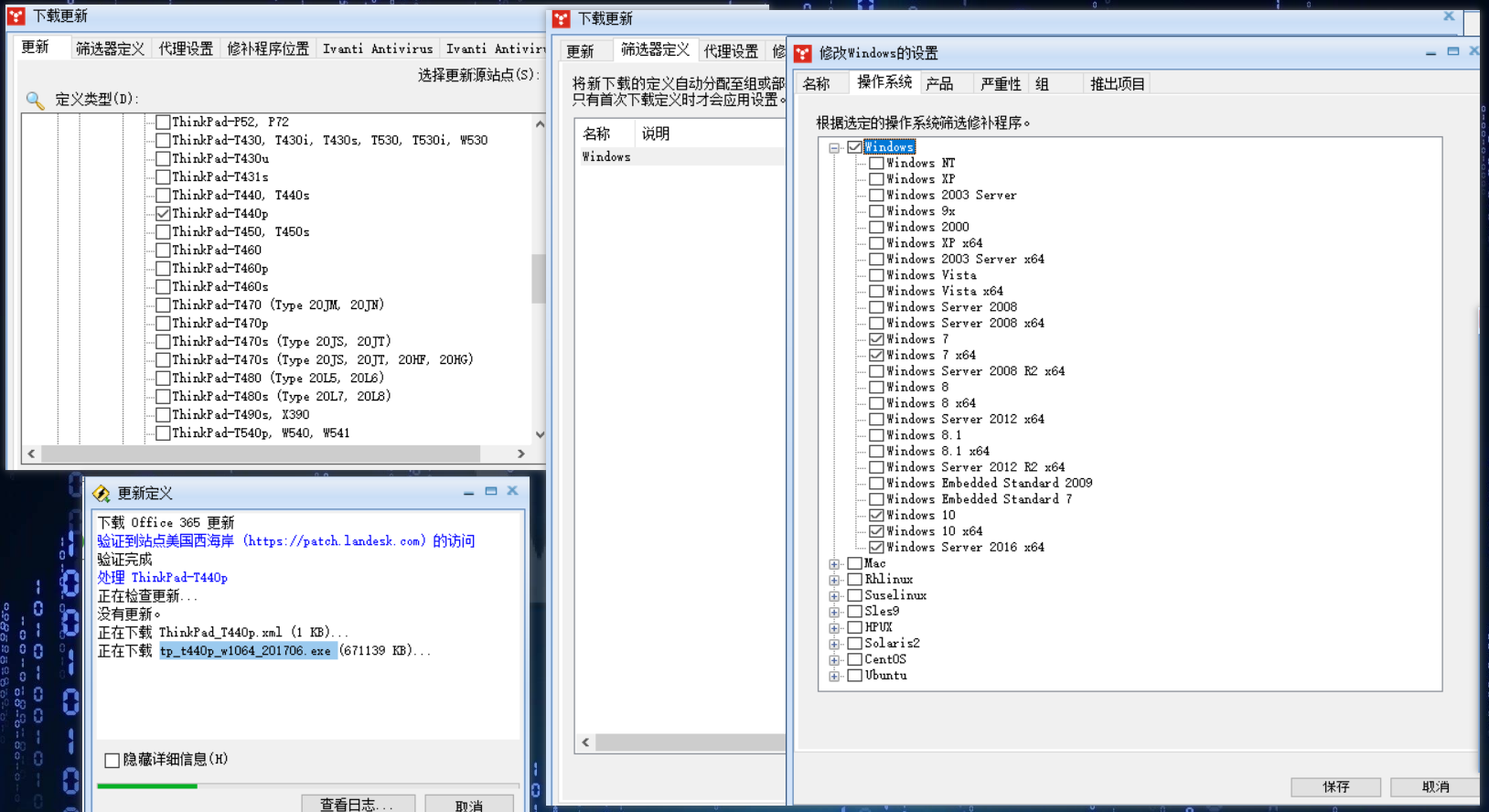Click the 查看日志 button
The image size is (1489, 812).
358,804
